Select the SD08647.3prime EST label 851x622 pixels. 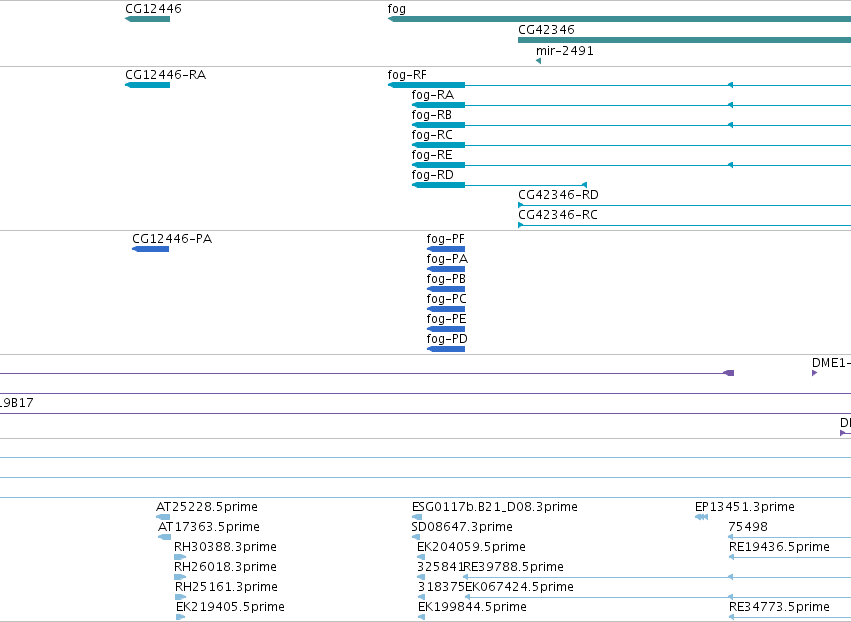pyautogui.click(x=462, y=527)
